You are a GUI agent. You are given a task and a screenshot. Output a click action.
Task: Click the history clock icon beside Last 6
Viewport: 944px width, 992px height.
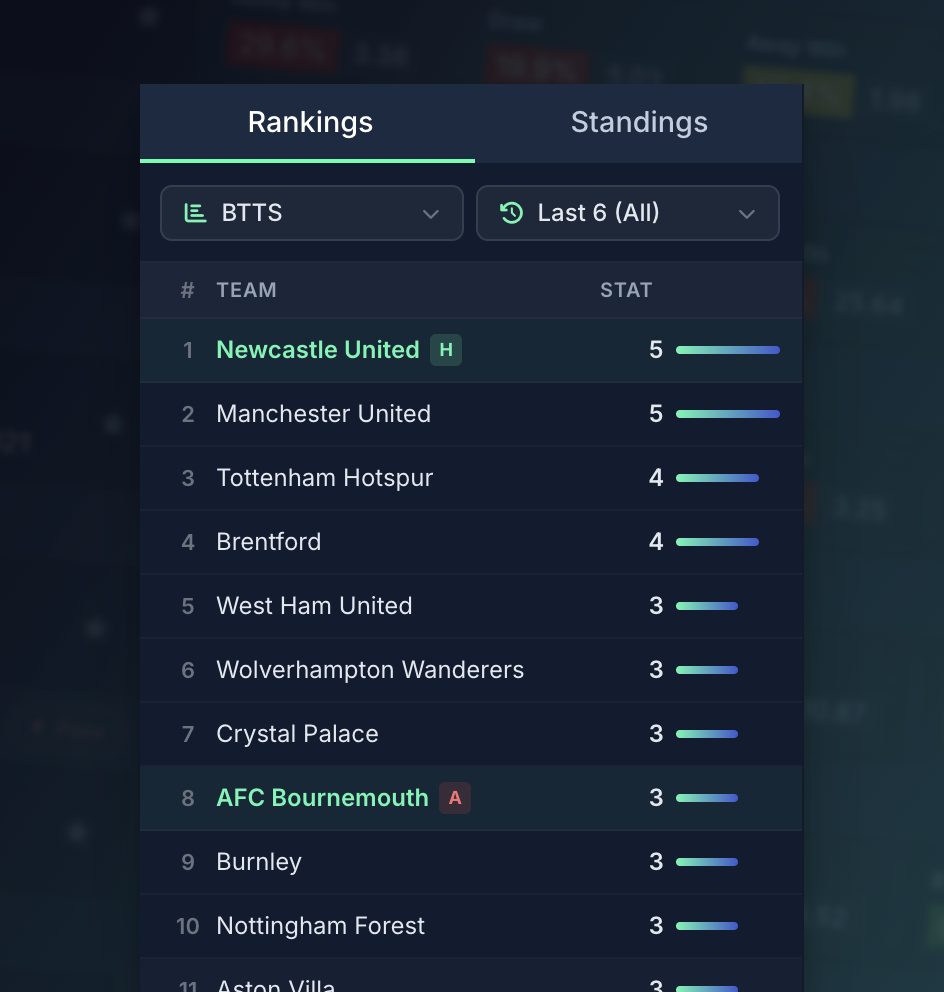point(512,213)
